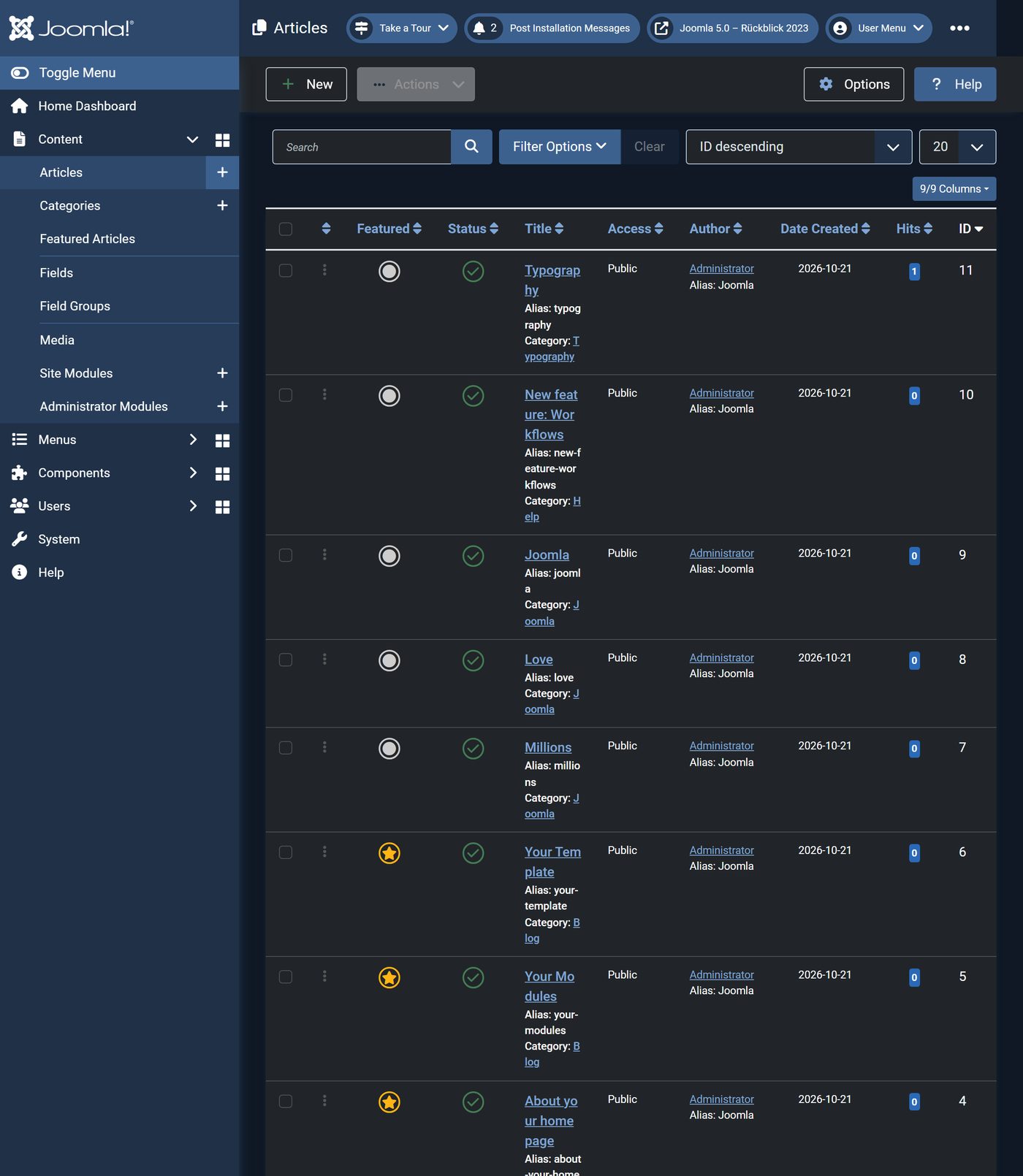The image size is (1023, 1176).
Task: Click the search magnifier button
Action: (x=471, y=147)
